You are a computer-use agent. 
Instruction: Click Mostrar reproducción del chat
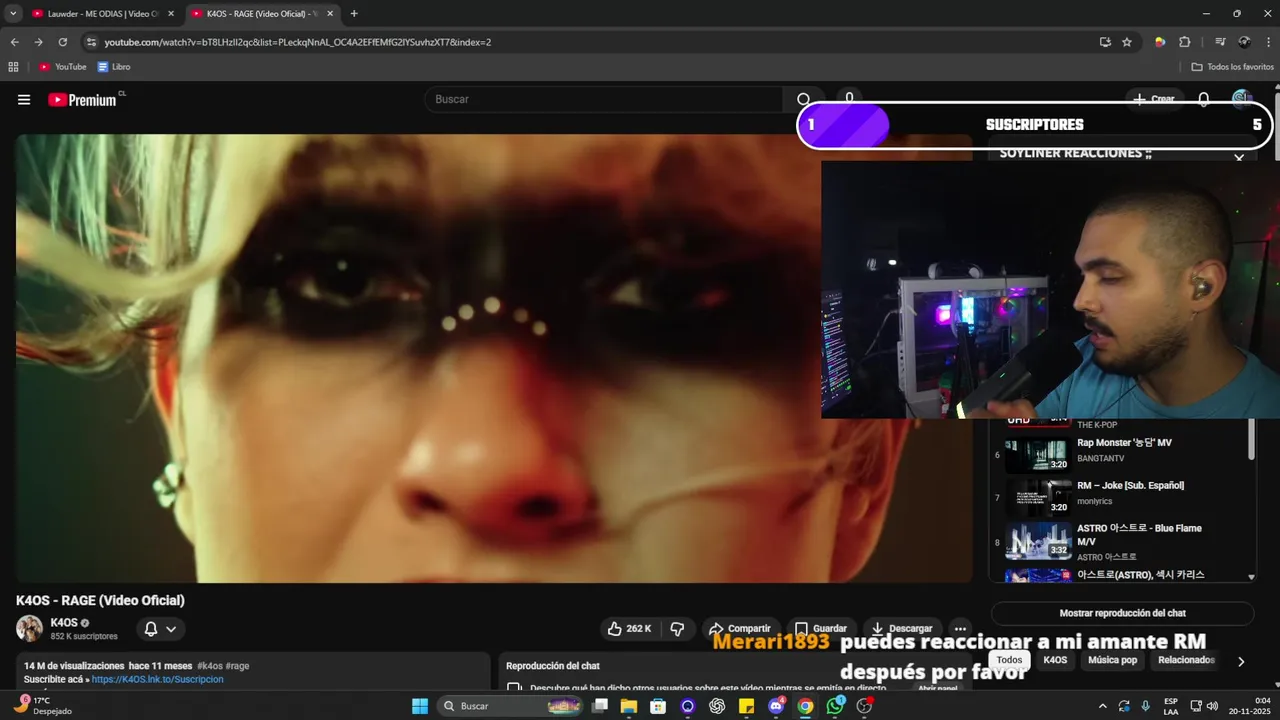(1122, 613)
